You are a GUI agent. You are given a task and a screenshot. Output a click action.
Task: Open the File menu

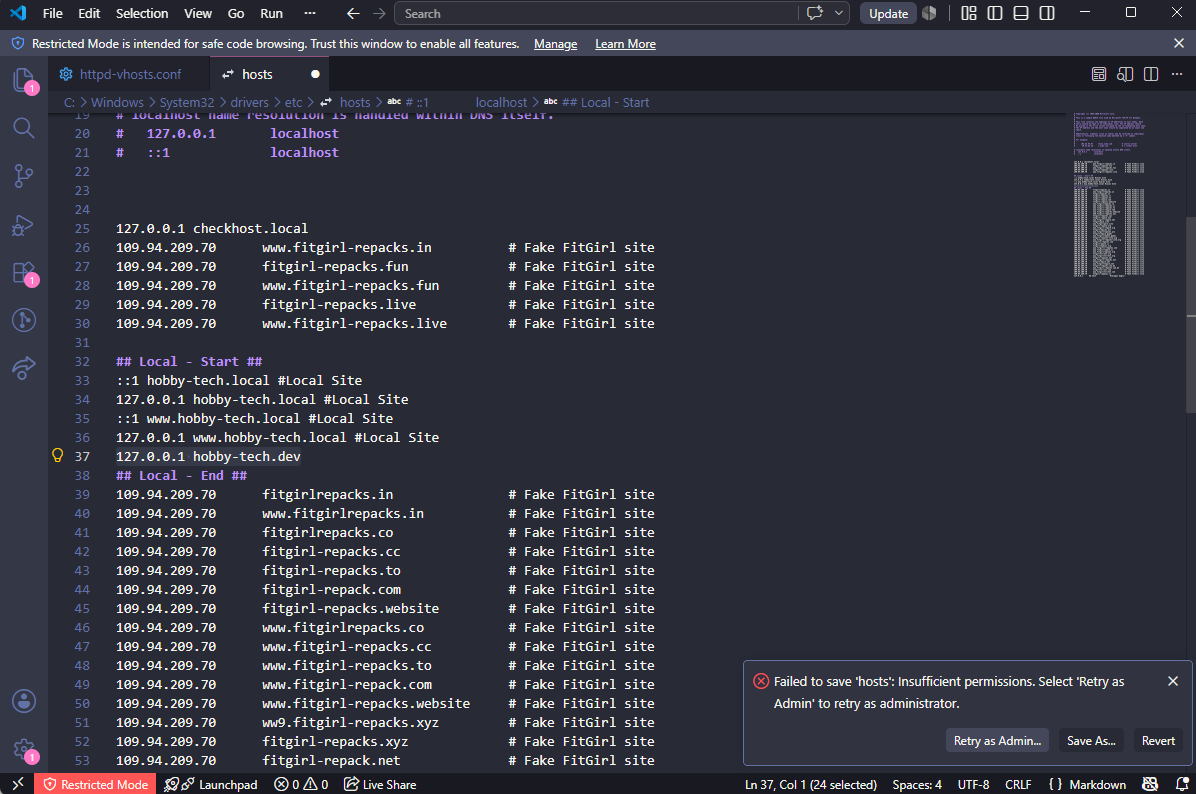[53, 13]
